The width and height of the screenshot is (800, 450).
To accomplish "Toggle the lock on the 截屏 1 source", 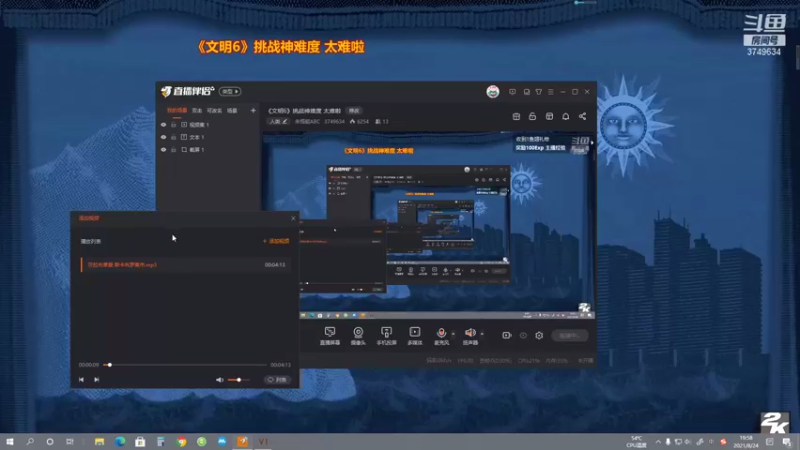I will click(173, 149).
